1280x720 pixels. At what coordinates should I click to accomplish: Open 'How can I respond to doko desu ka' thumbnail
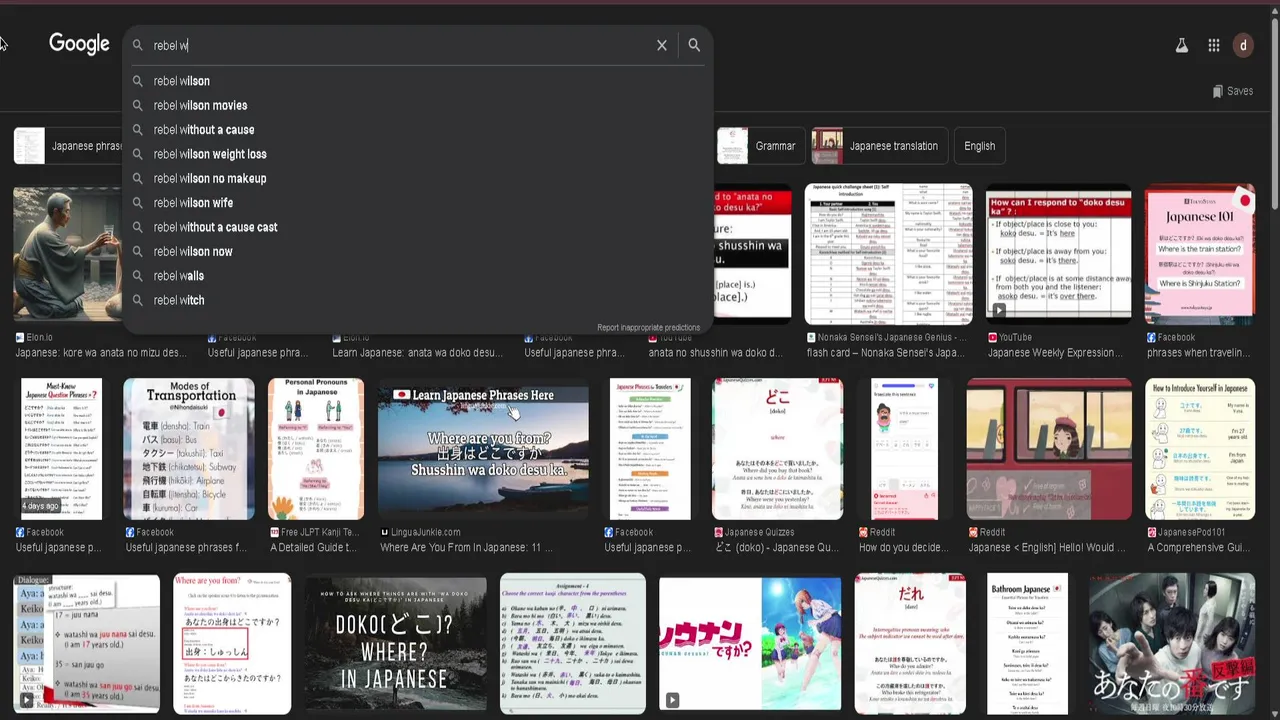(1059, 254)
